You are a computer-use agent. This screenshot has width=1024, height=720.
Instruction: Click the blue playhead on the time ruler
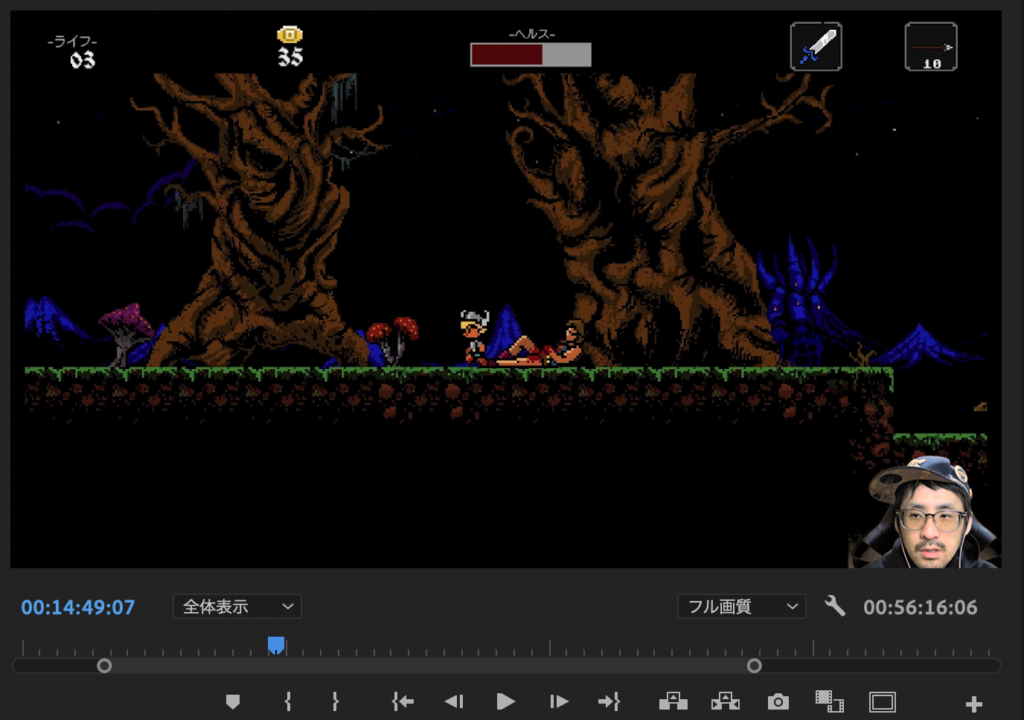click(x=276, y=646)
